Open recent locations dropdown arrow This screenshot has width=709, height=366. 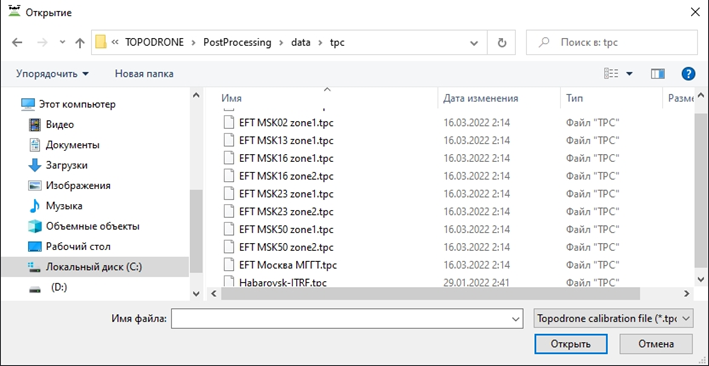click(62, 43)
